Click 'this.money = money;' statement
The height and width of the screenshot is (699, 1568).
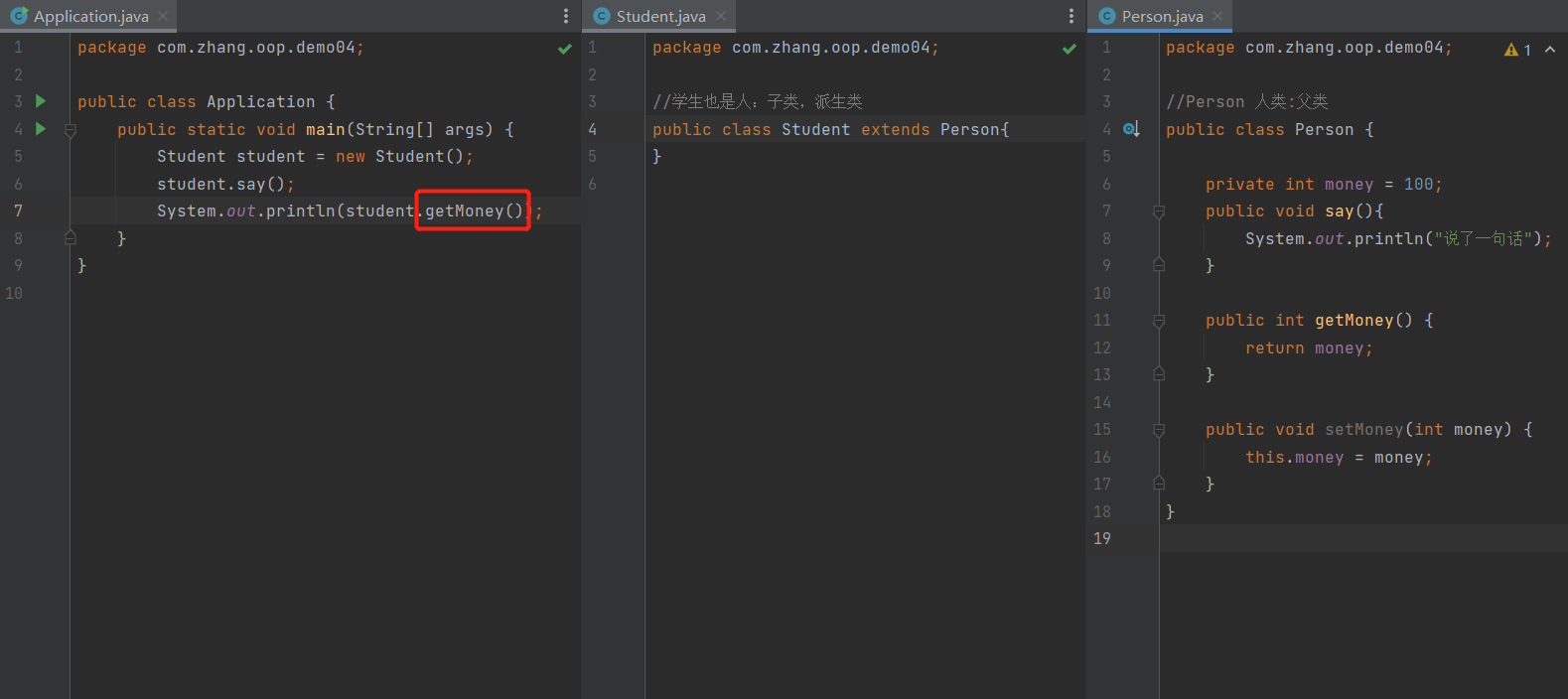(1339, 457)
